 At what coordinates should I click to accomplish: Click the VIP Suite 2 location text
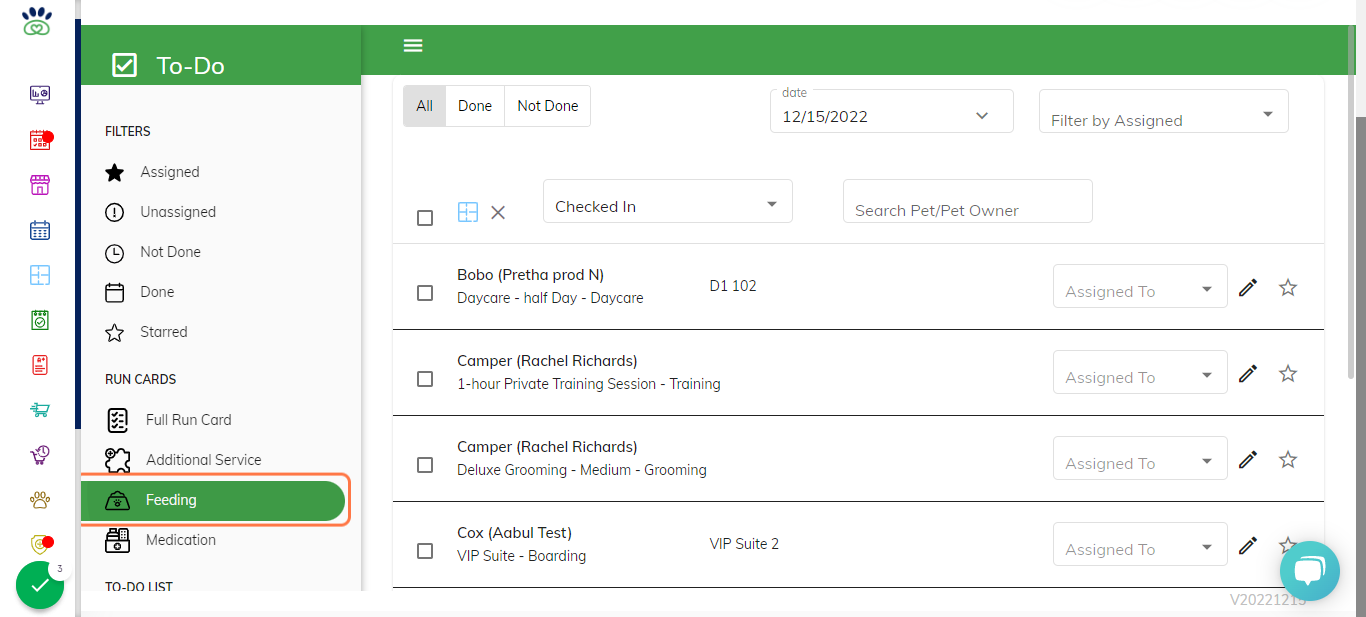point(744,544)
